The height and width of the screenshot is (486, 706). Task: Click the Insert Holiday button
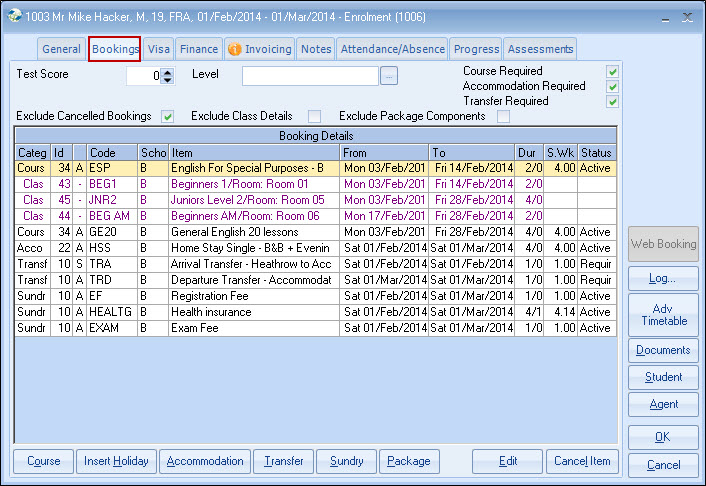(x=115, y=461)
